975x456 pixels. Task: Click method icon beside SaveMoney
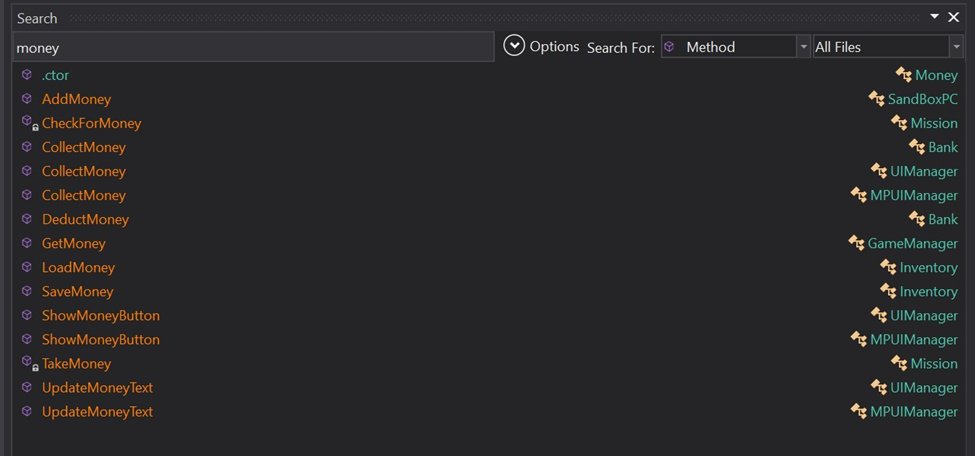26,291
